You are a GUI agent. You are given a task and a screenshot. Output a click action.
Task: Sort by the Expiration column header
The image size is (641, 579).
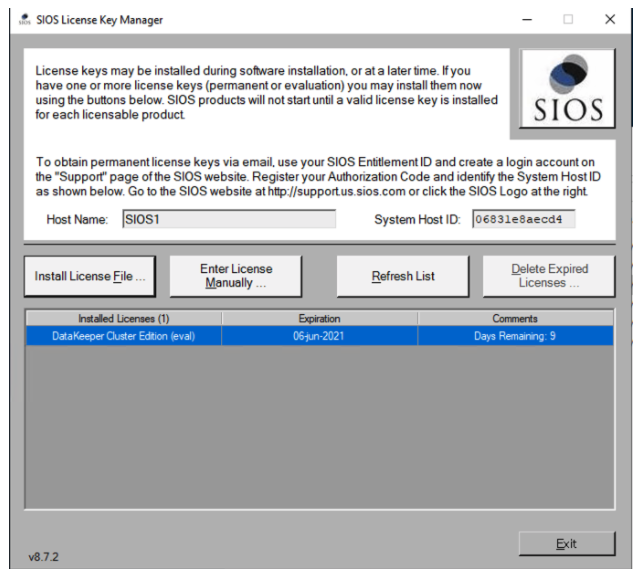319,319
